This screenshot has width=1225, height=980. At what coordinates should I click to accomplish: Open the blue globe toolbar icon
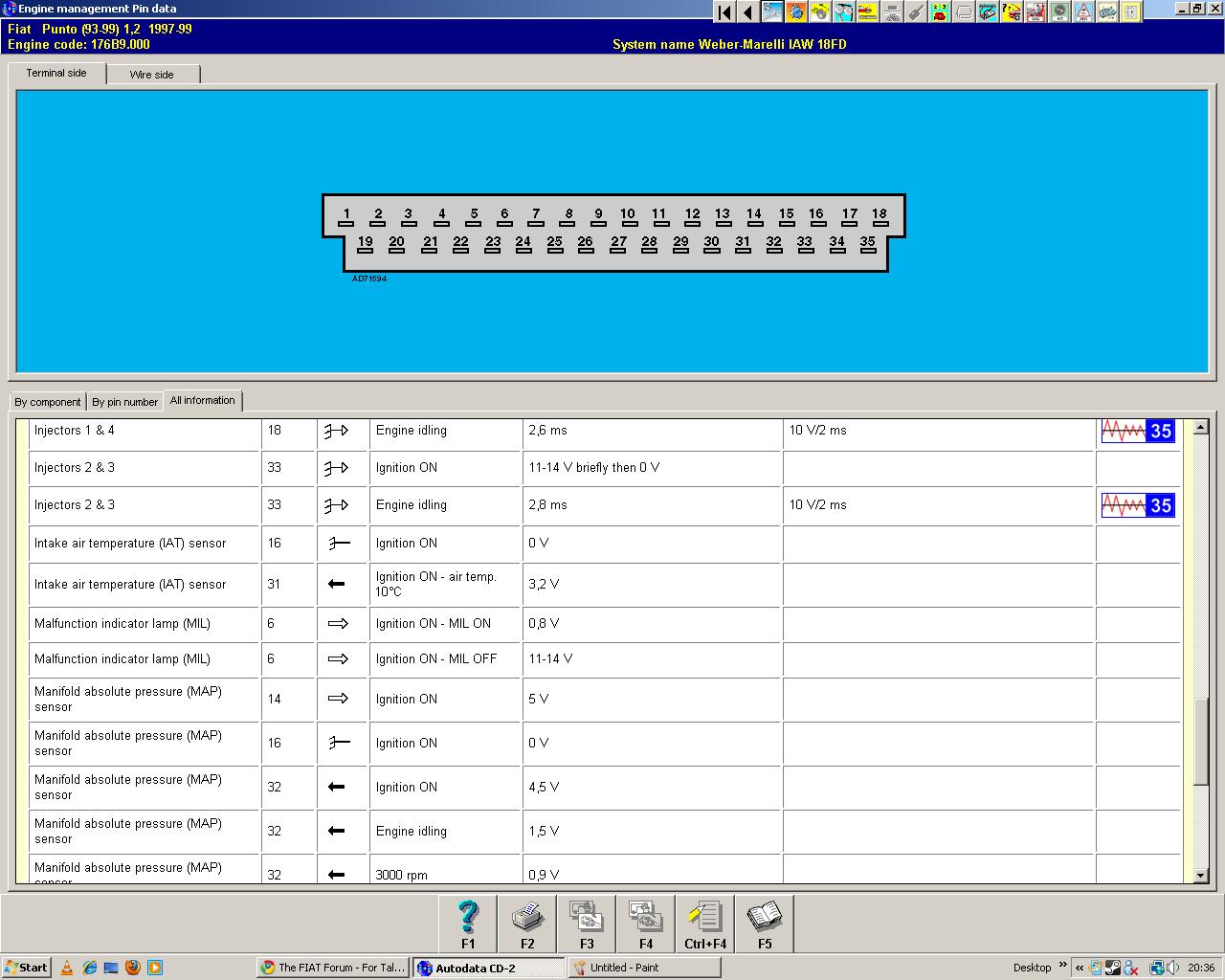point(796,12)
